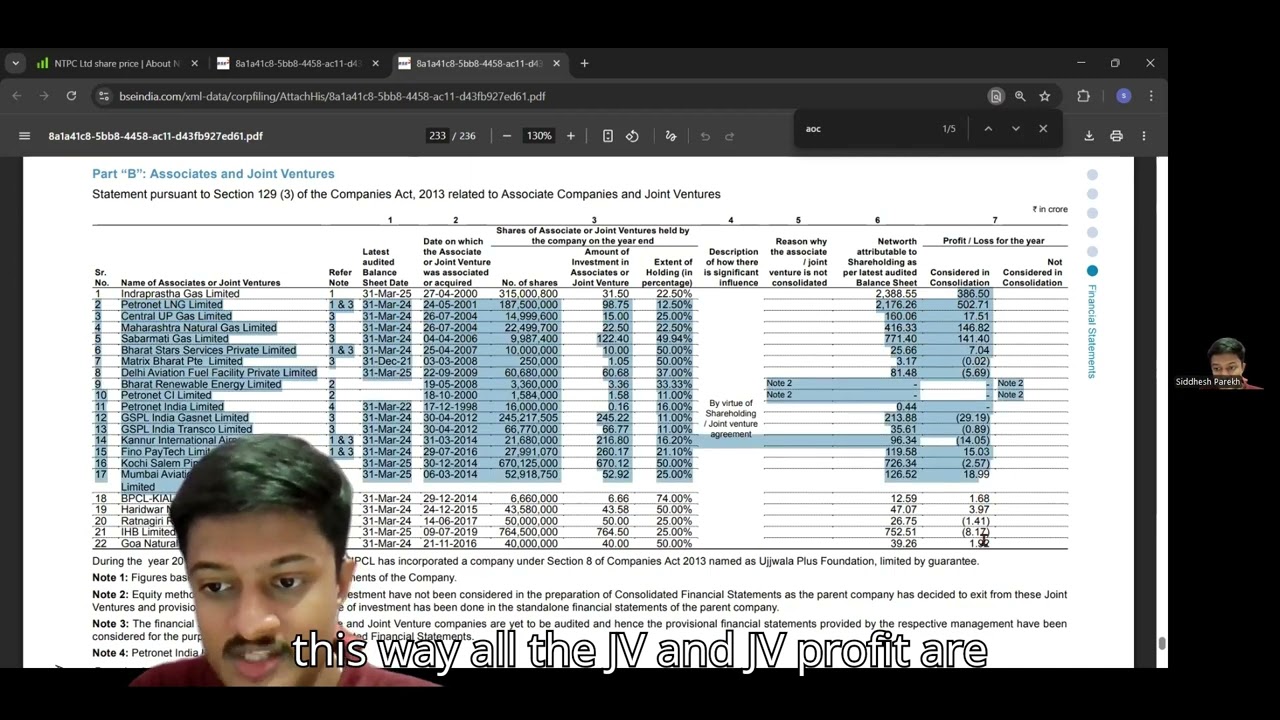Click the zoom magnifier icon in address bar

click(1020, 96)
